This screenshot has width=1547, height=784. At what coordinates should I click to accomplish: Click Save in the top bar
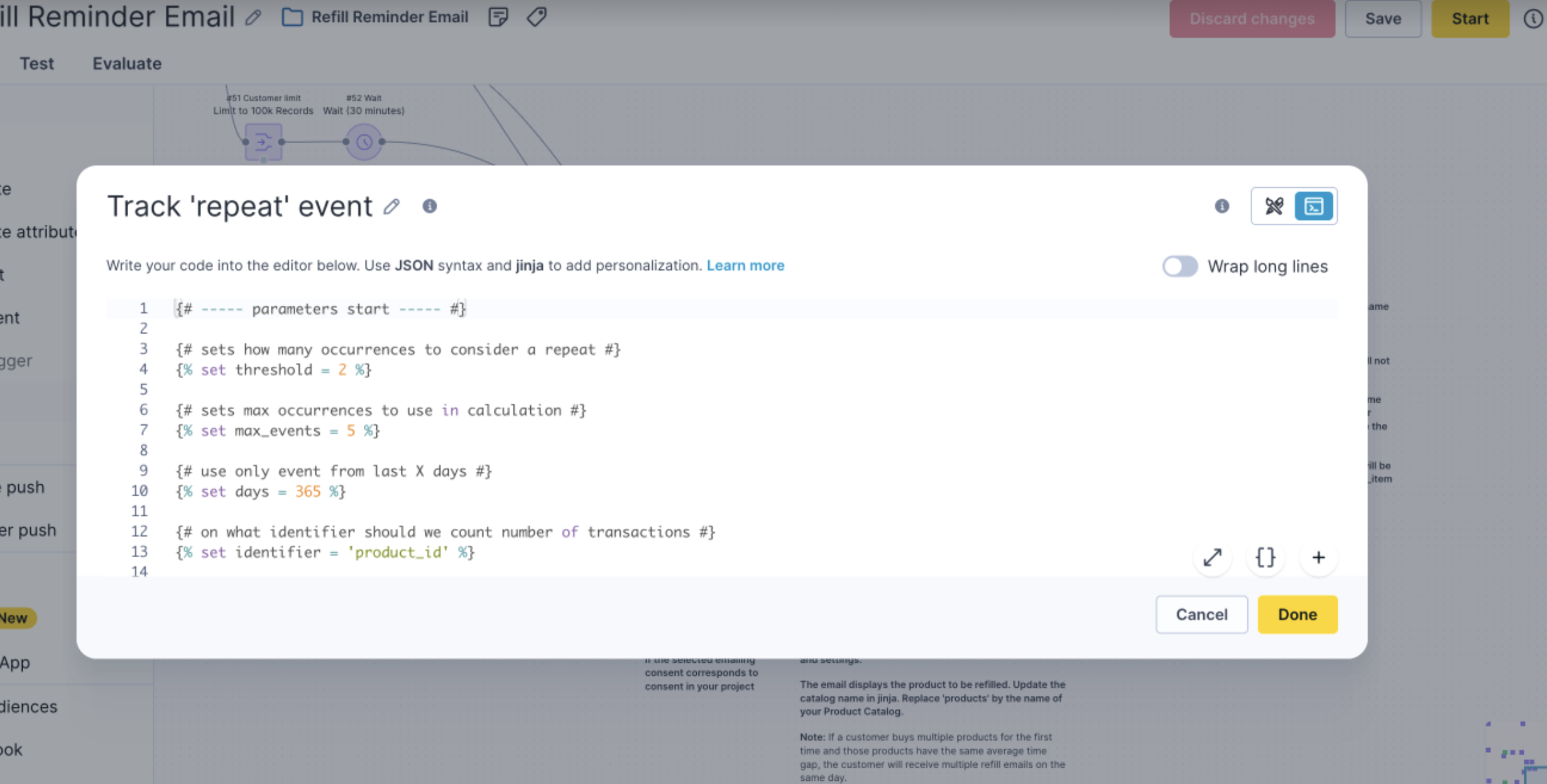pos(1382,18)
